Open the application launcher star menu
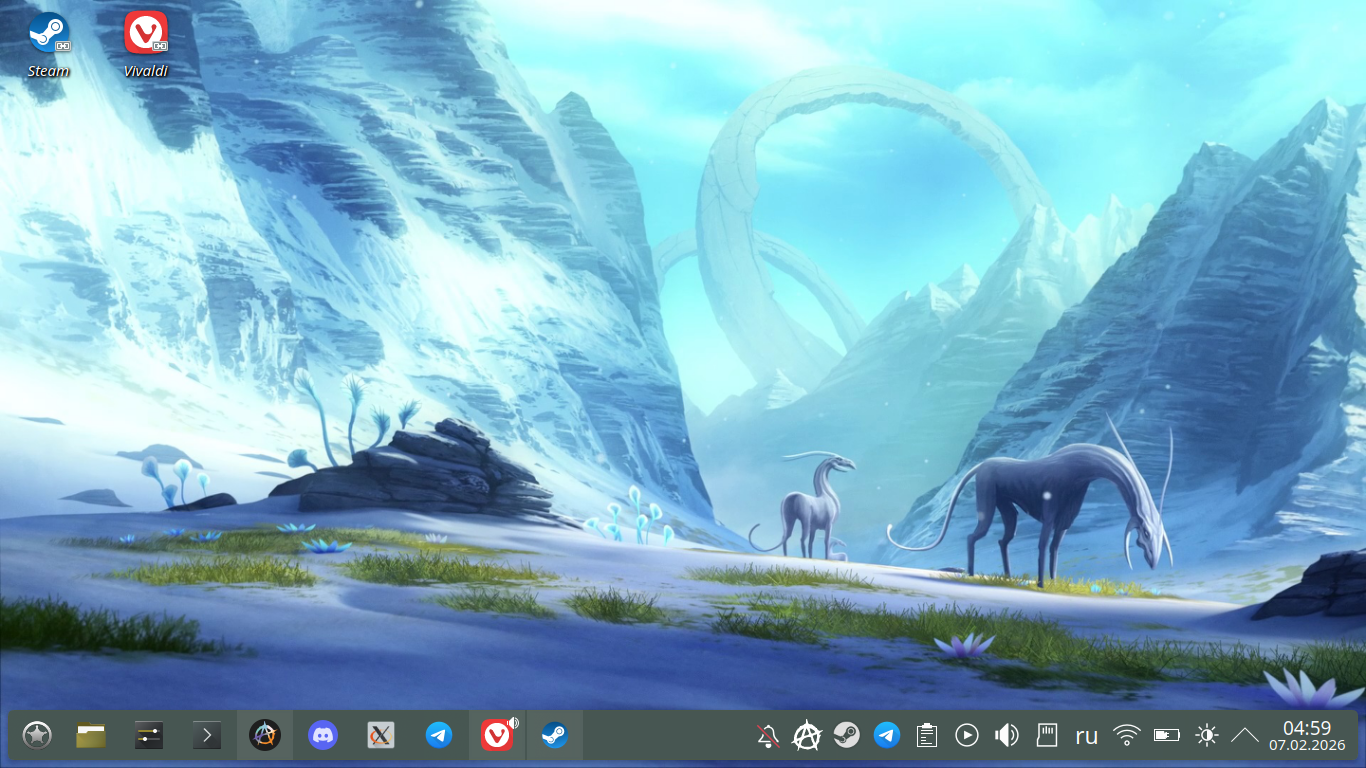The width and height of the screenshot is (1366, 768). [37, 736]
